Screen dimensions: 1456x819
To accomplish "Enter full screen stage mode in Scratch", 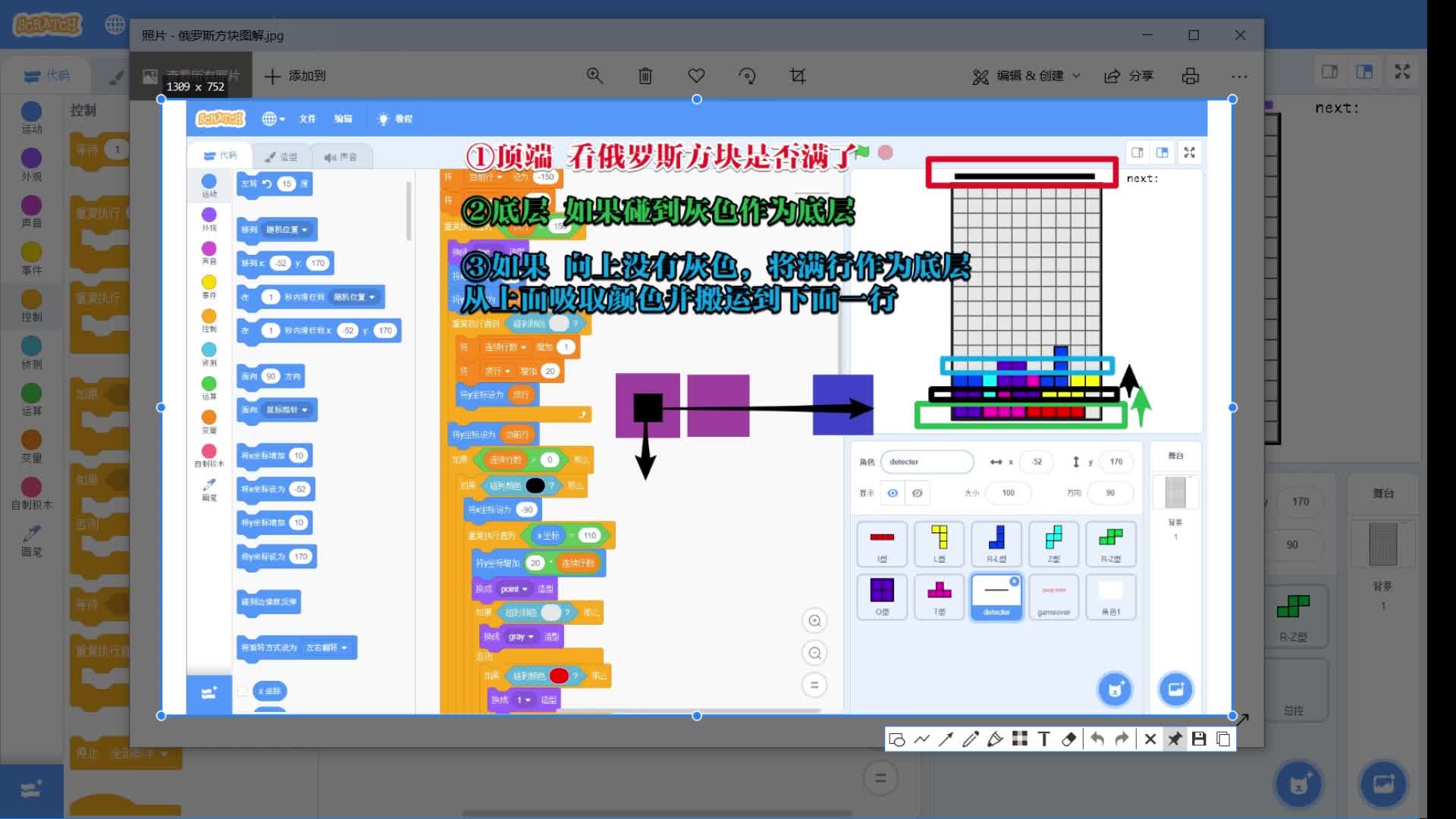I will 1402,72.
